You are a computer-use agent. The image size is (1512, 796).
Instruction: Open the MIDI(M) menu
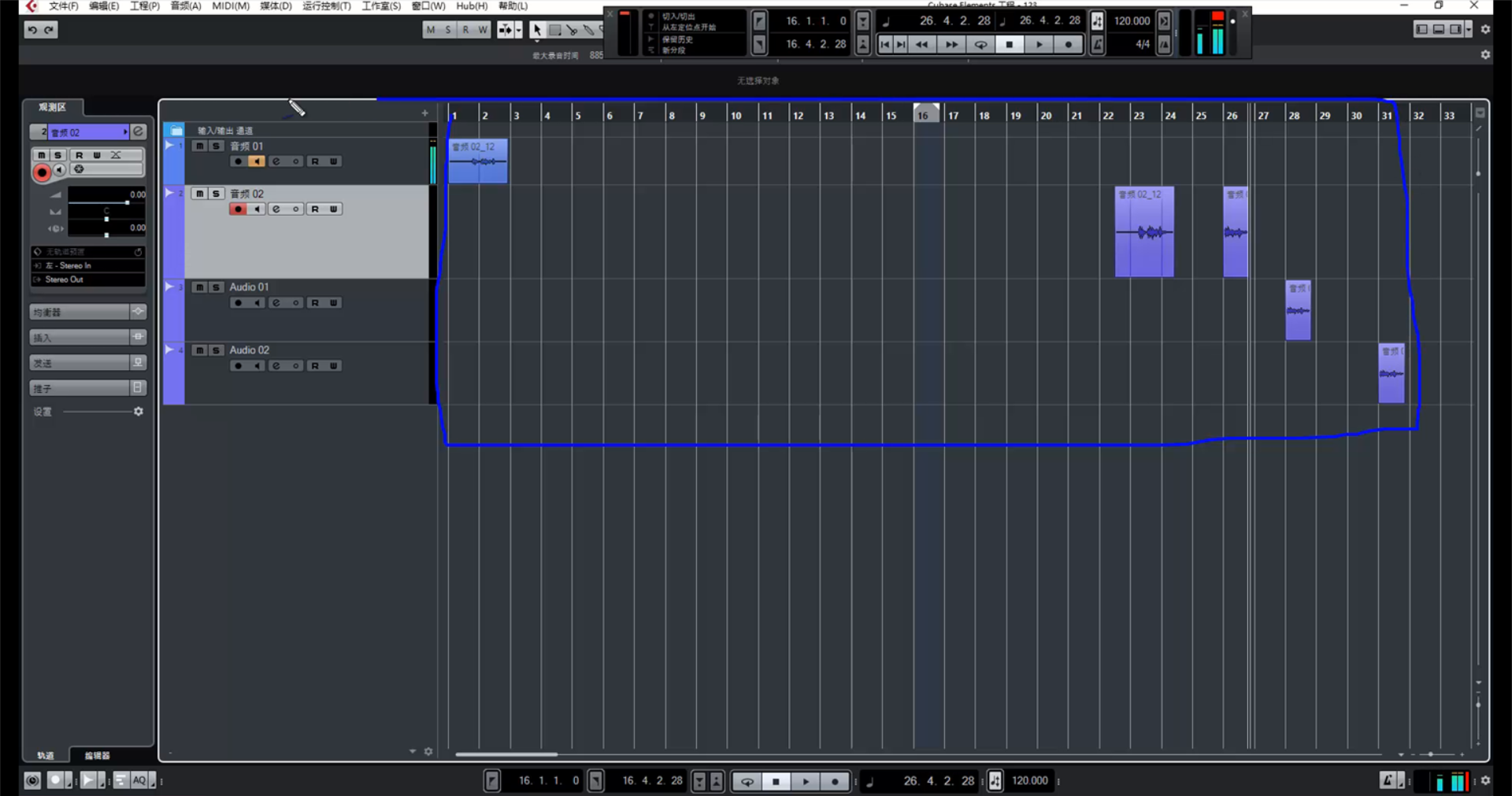pyautogui.click(x=231, y=6)
